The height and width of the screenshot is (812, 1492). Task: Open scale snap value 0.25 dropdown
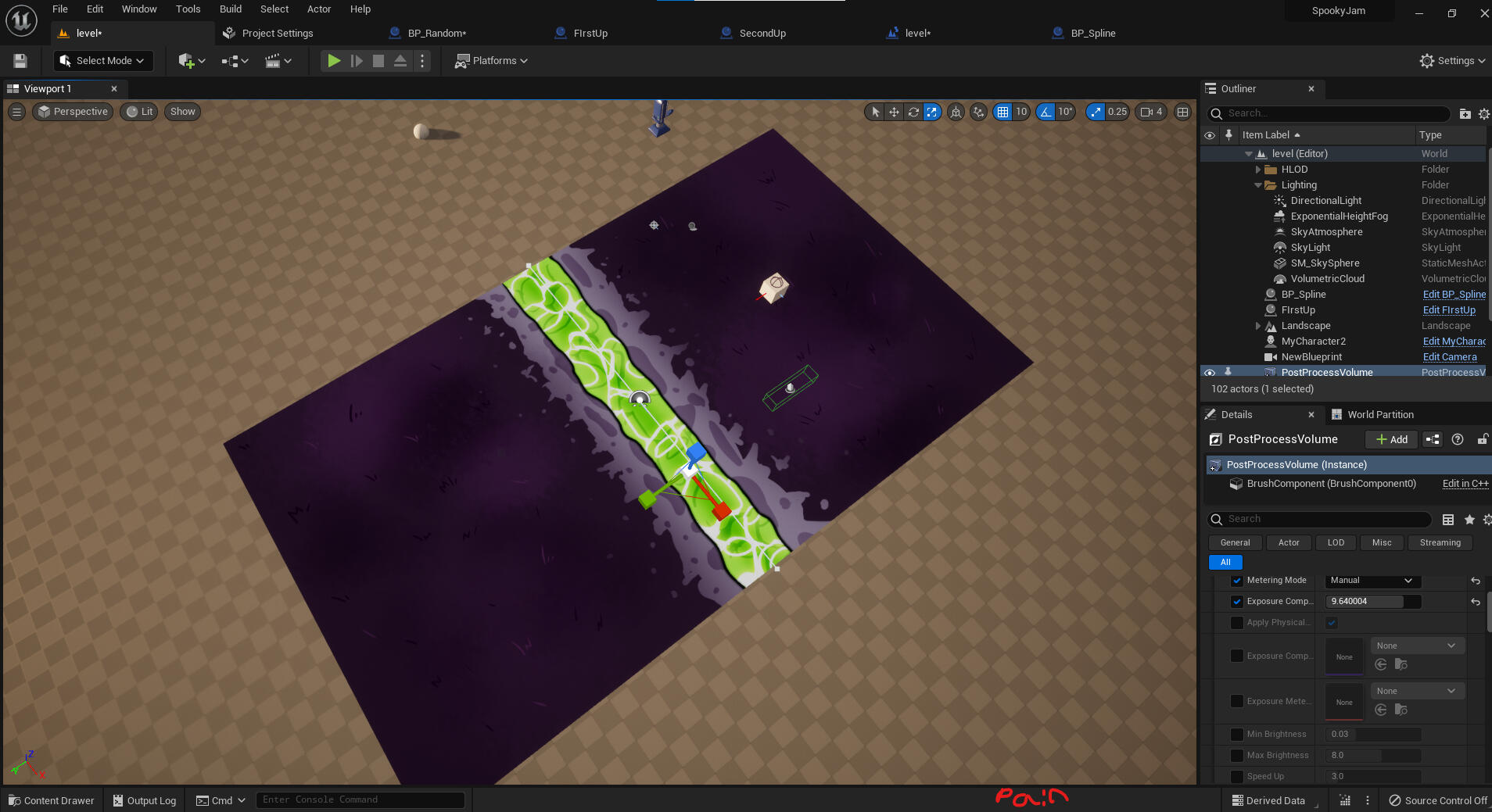pos(1117,112)
